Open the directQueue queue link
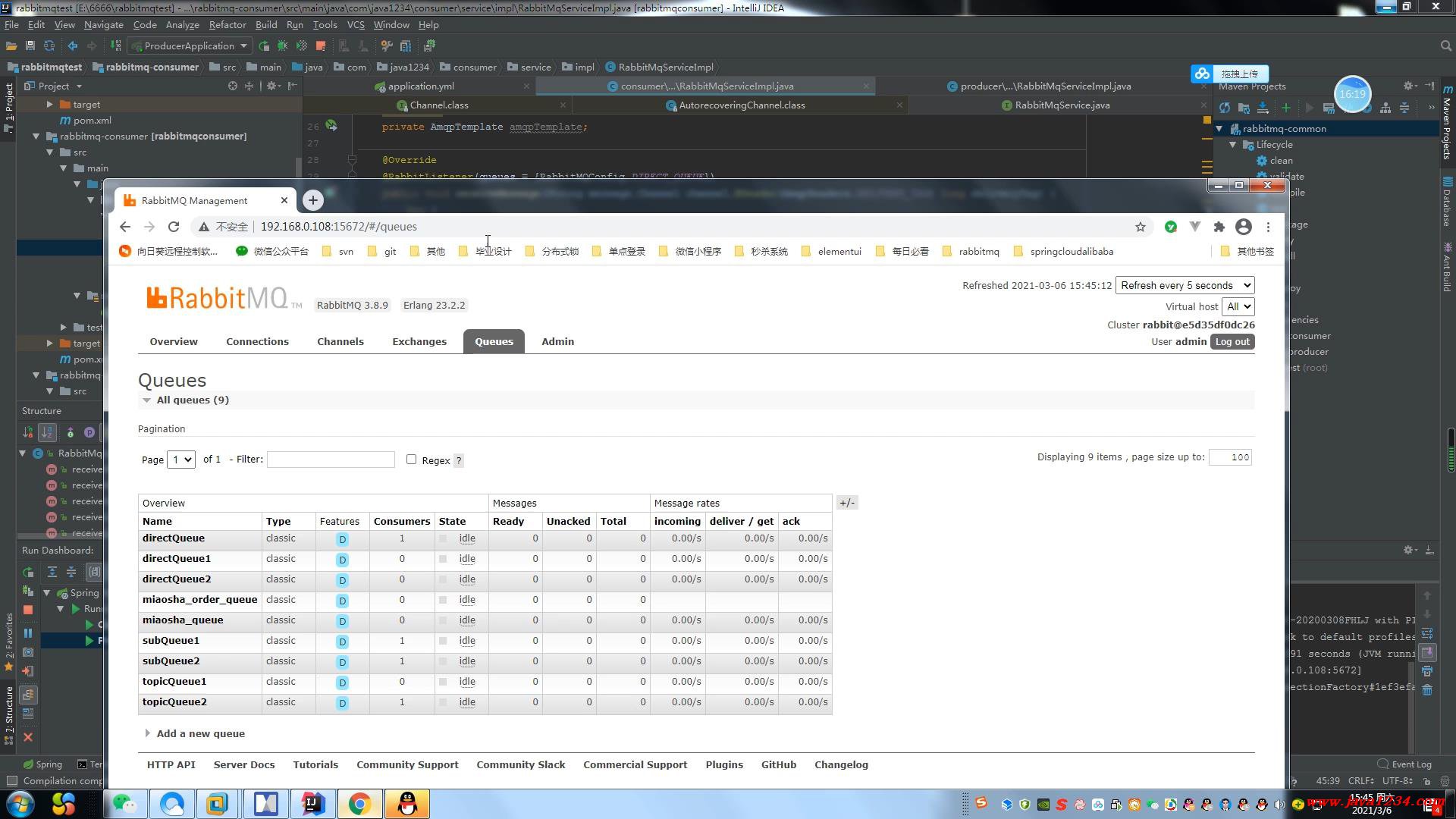The image size is (1456, 819). tap(174, 538)
